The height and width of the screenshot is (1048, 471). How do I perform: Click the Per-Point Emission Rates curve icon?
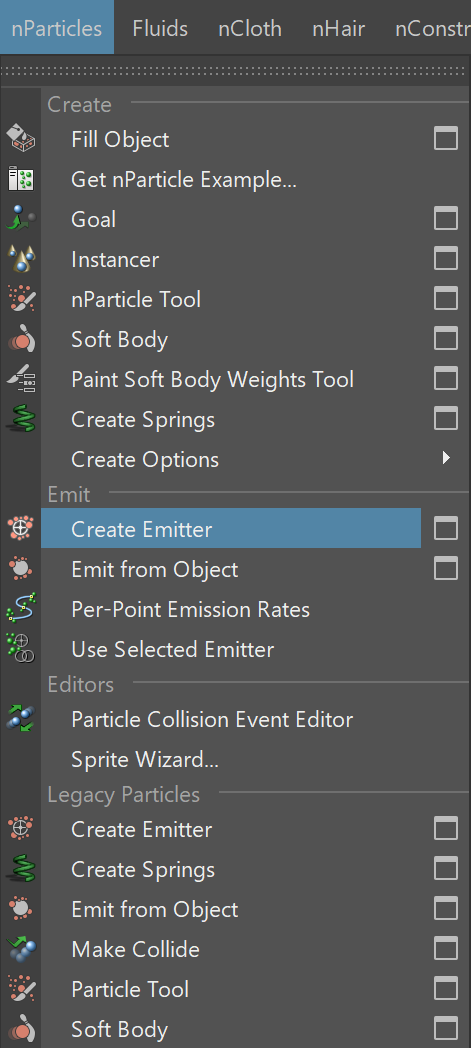pos(21,610)
